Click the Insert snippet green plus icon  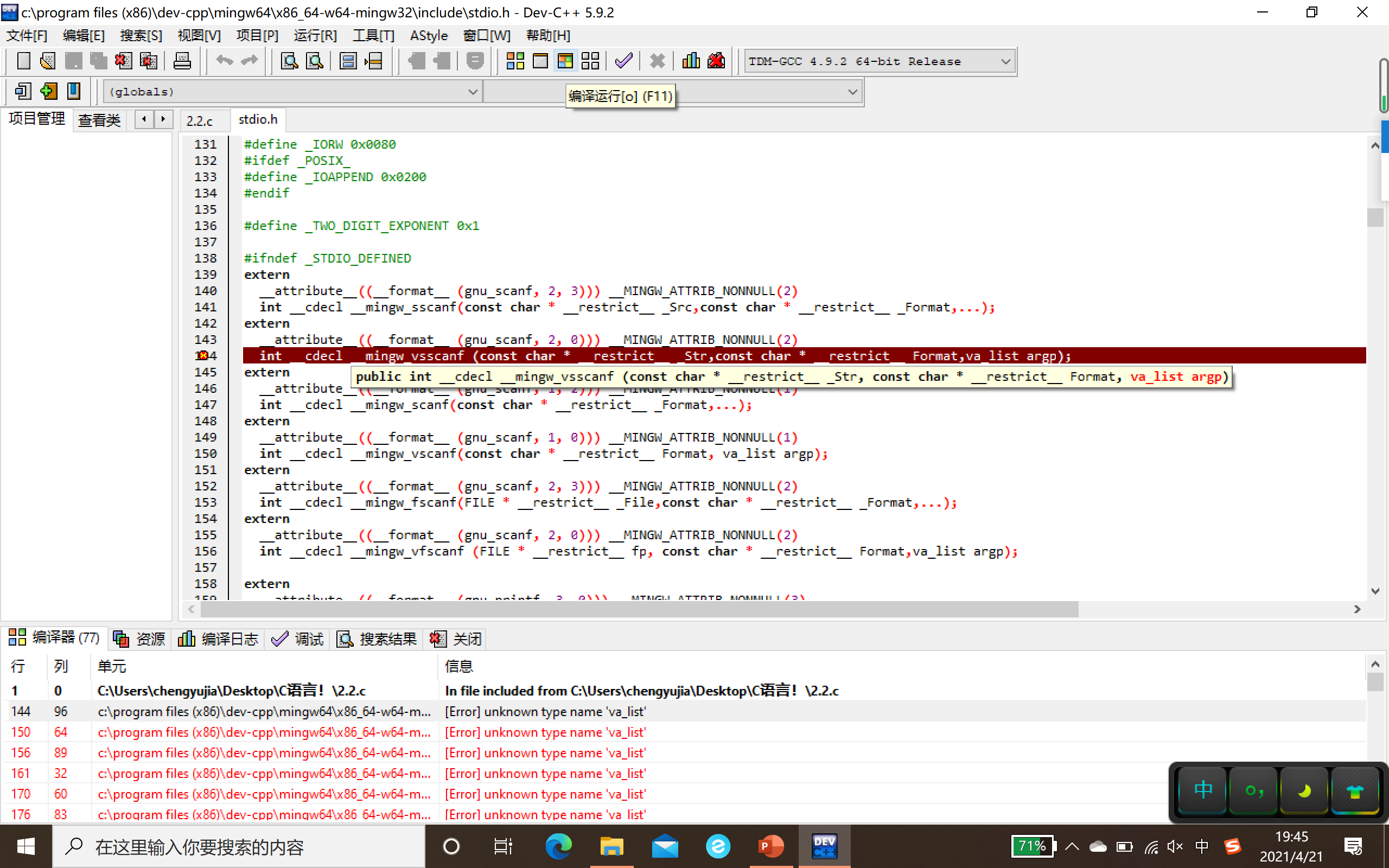point(49,91)
